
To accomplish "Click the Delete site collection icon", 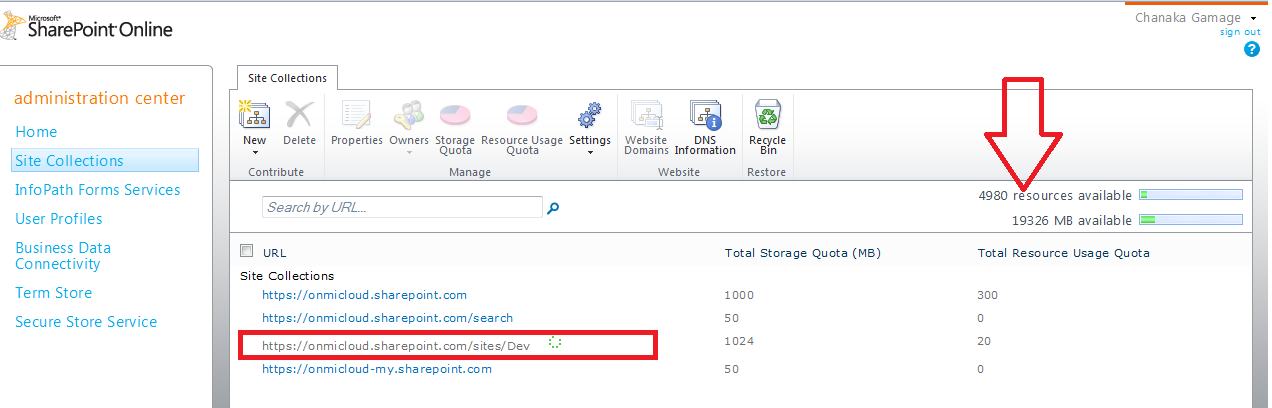I will 299,116.
